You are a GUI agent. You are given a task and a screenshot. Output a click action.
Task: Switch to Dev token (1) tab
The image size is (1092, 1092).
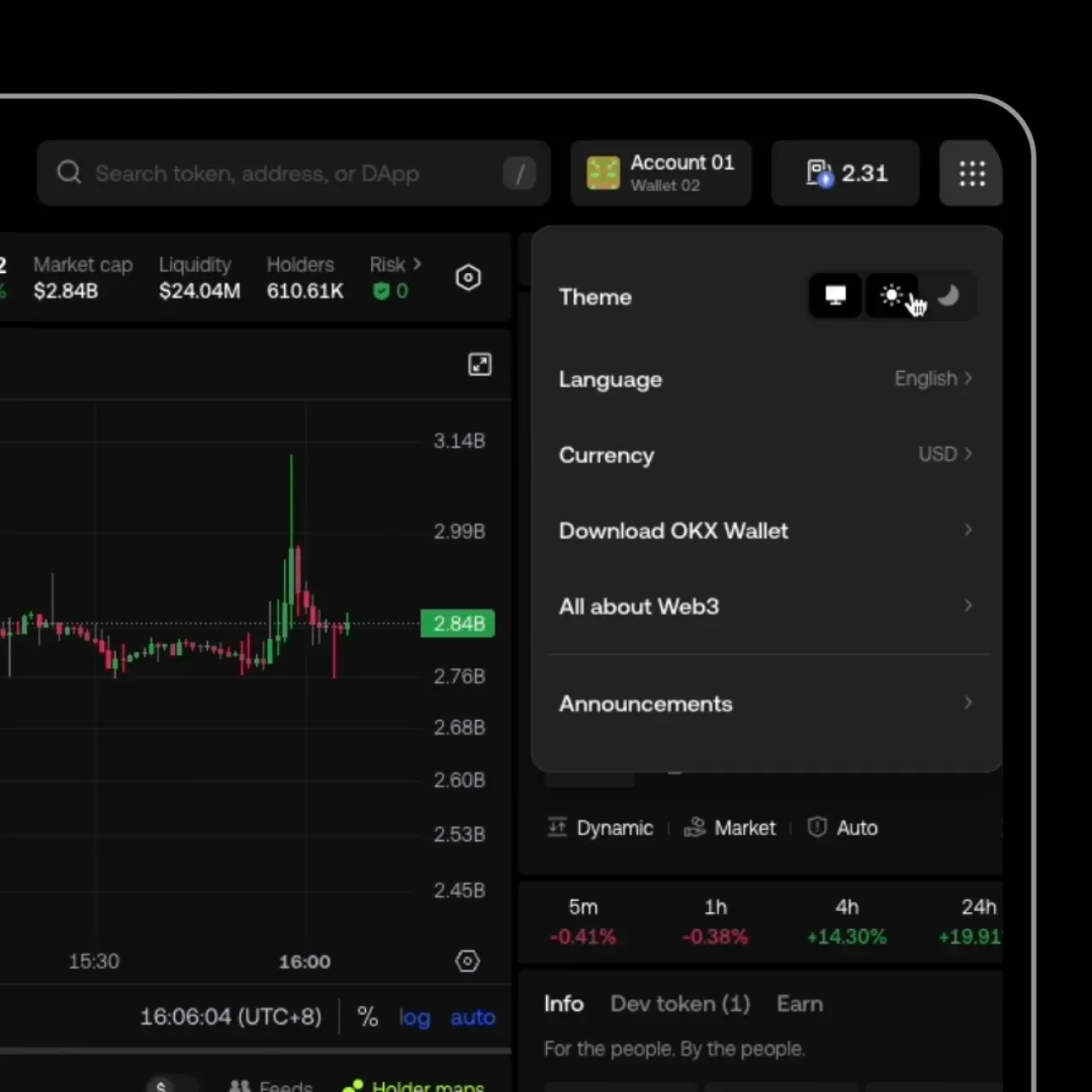[x=680, y=1004]
